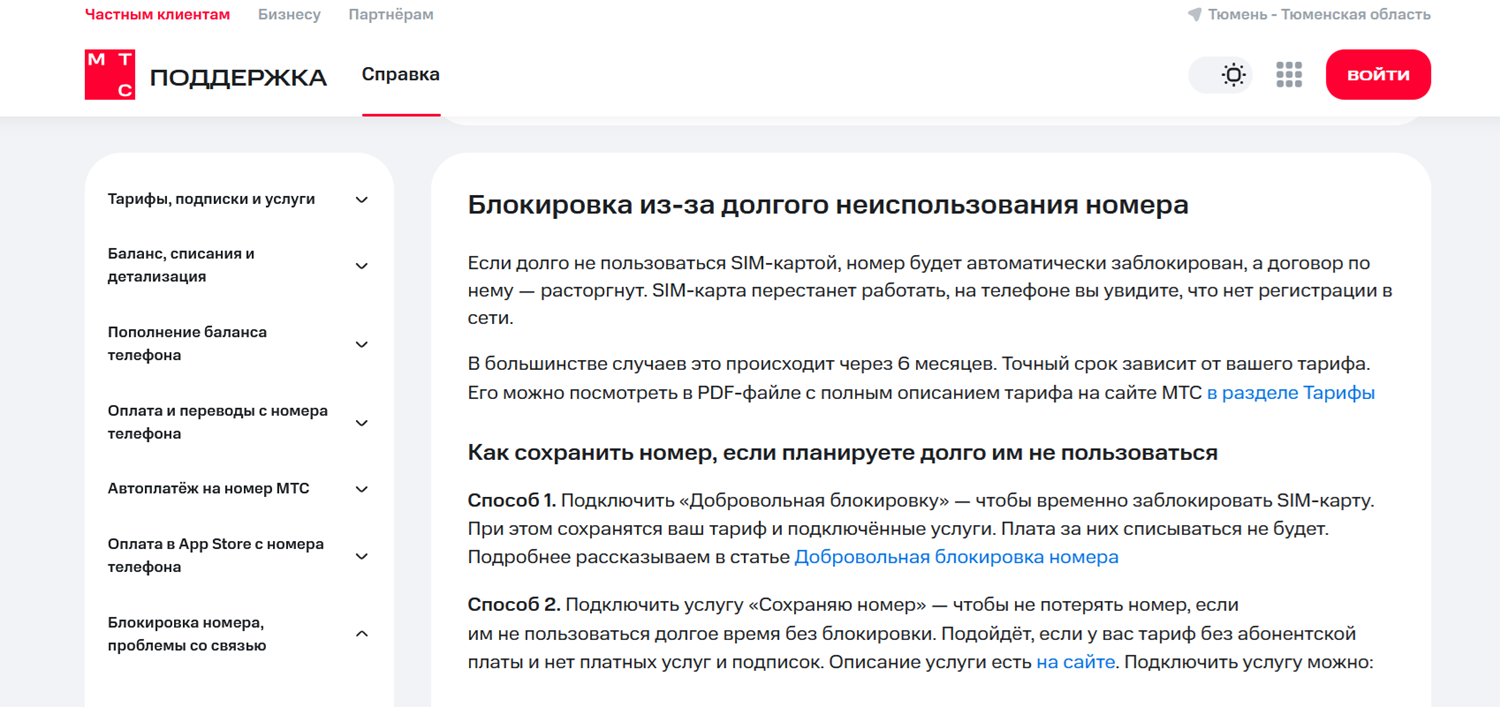1500x707 pixels.
Task: Follow the на сайте link
Action: 1075,662
